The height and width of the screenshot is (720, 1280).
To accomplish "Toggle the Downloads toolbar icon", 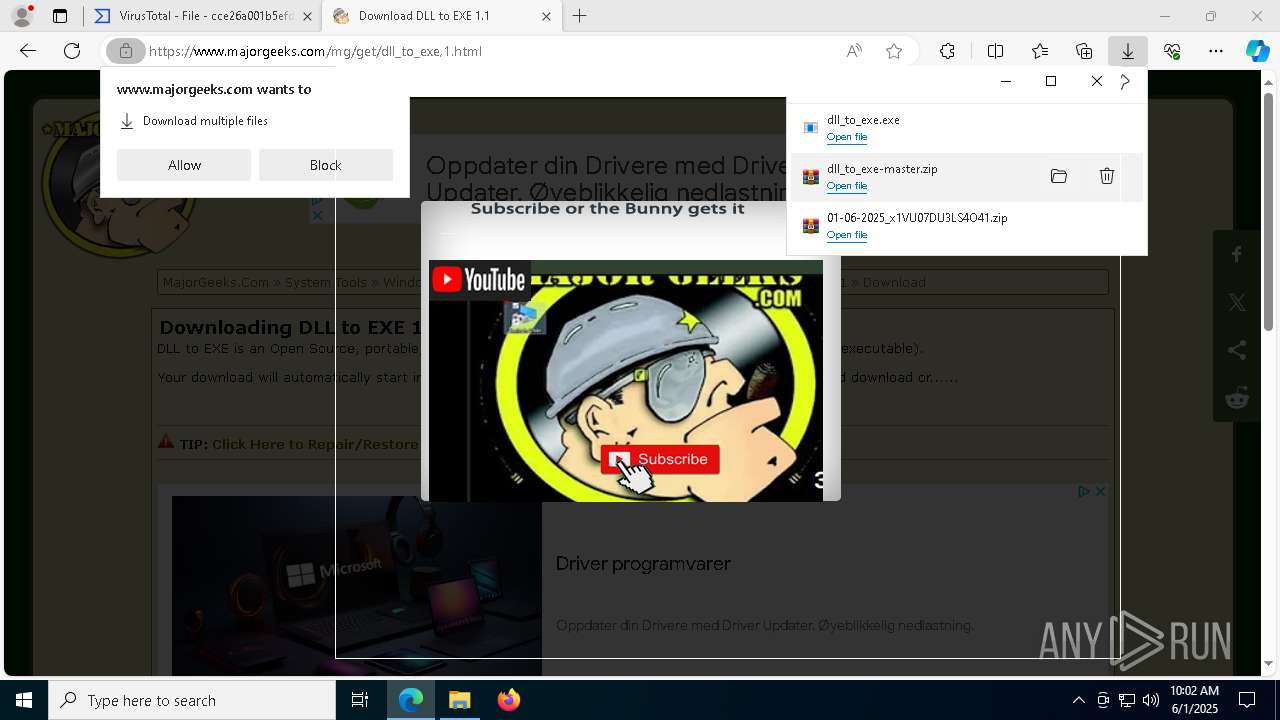I will [x=1127, y=51].
